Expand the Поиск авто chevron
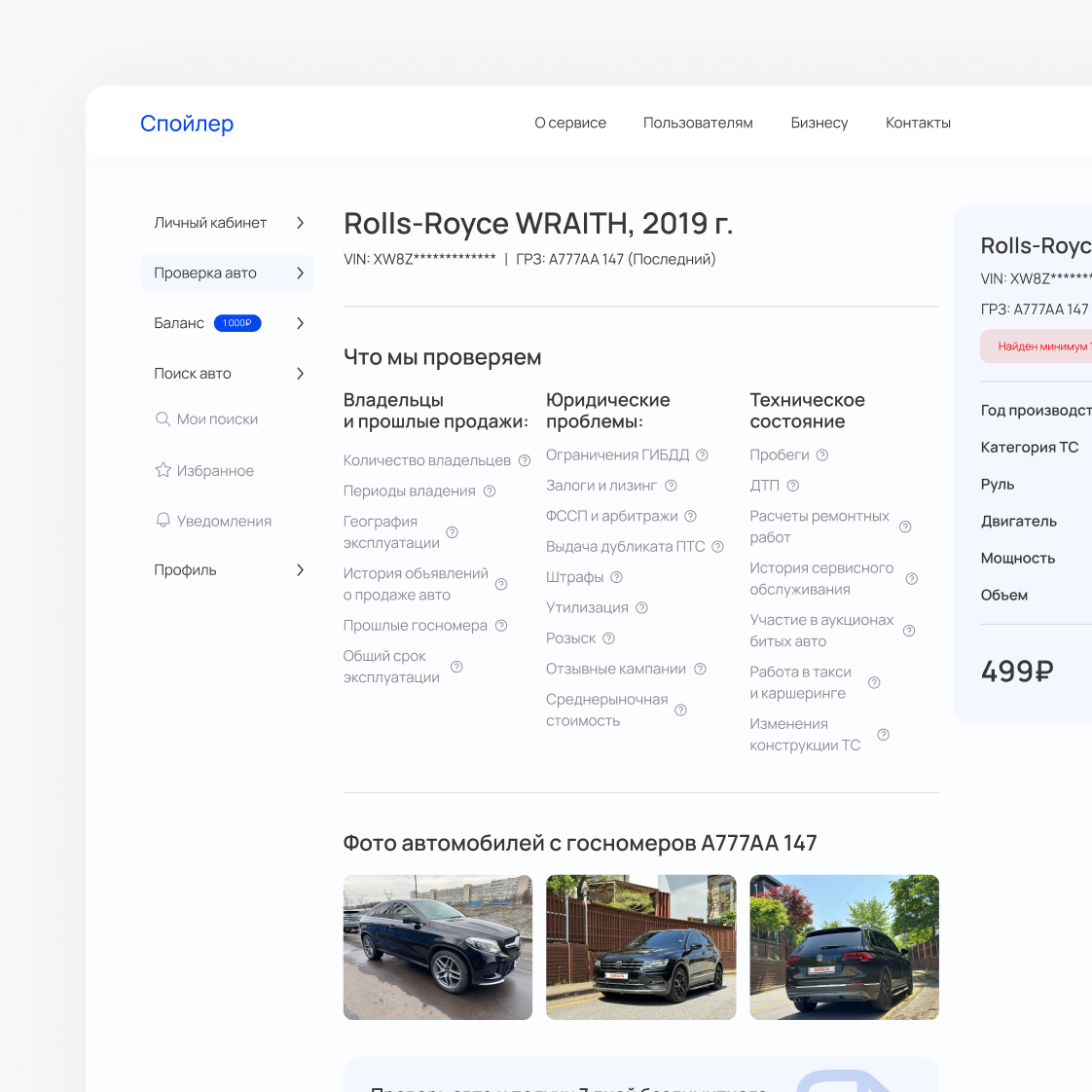Image resolution: width=1092 pixels, height=1092 pixels. click(x=300, y=374)
